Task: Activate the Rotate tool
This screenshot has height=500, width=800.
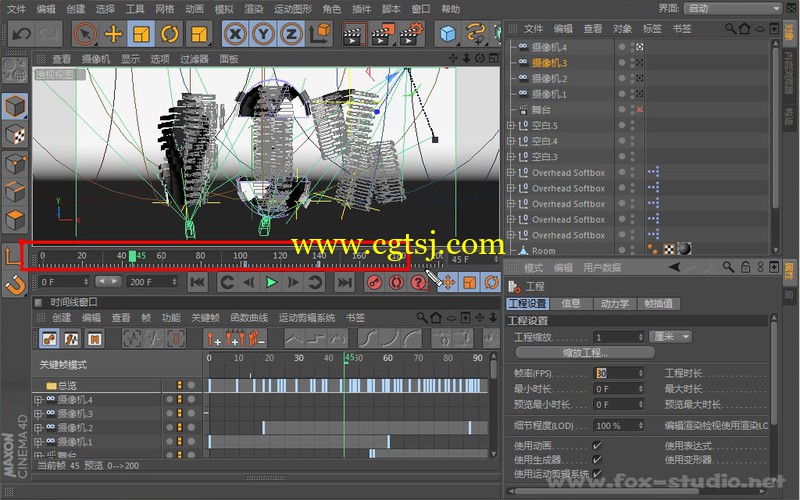Action: coord(169,34)
